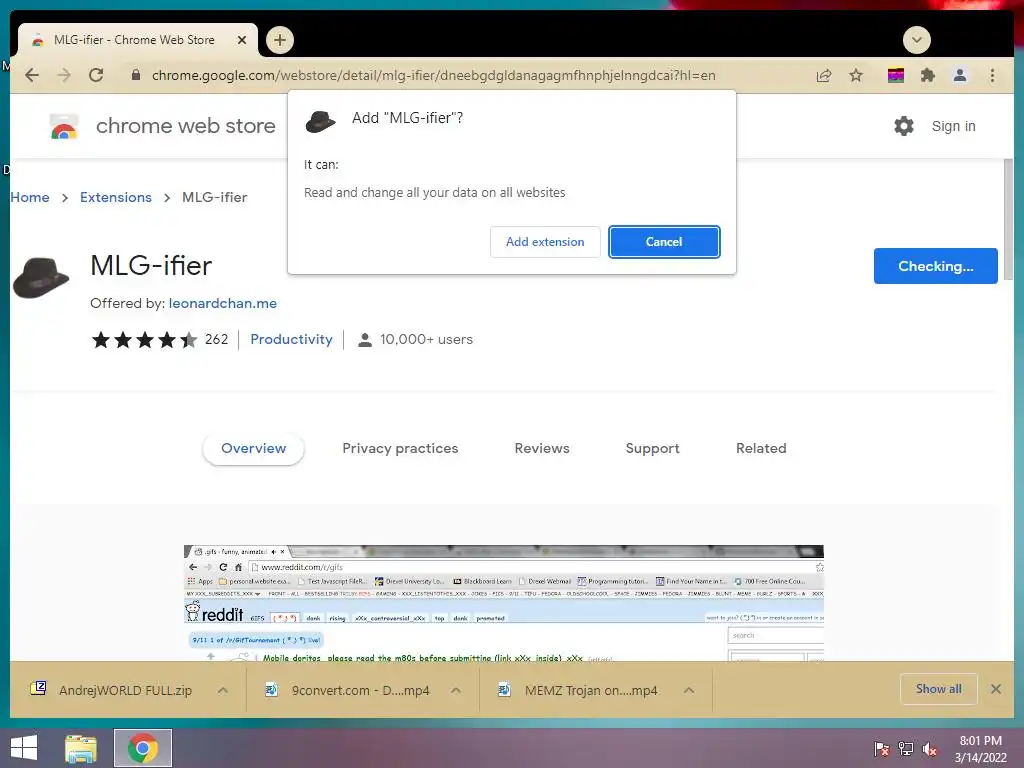
Task: Close the downloads bar
Action: 996,689
